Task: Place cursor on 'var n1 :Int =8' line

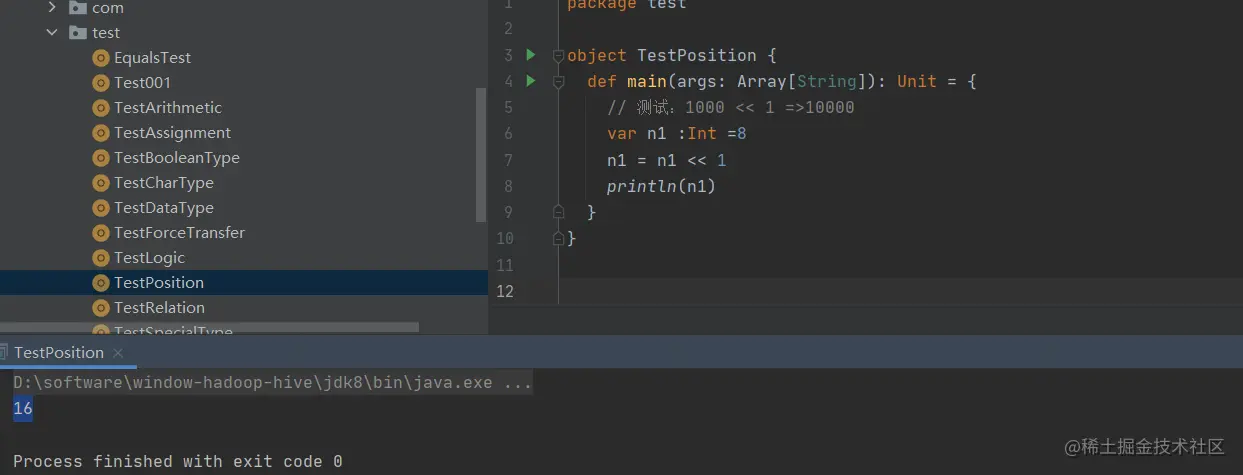Action: pyautogui.click(x=677, y=133)
